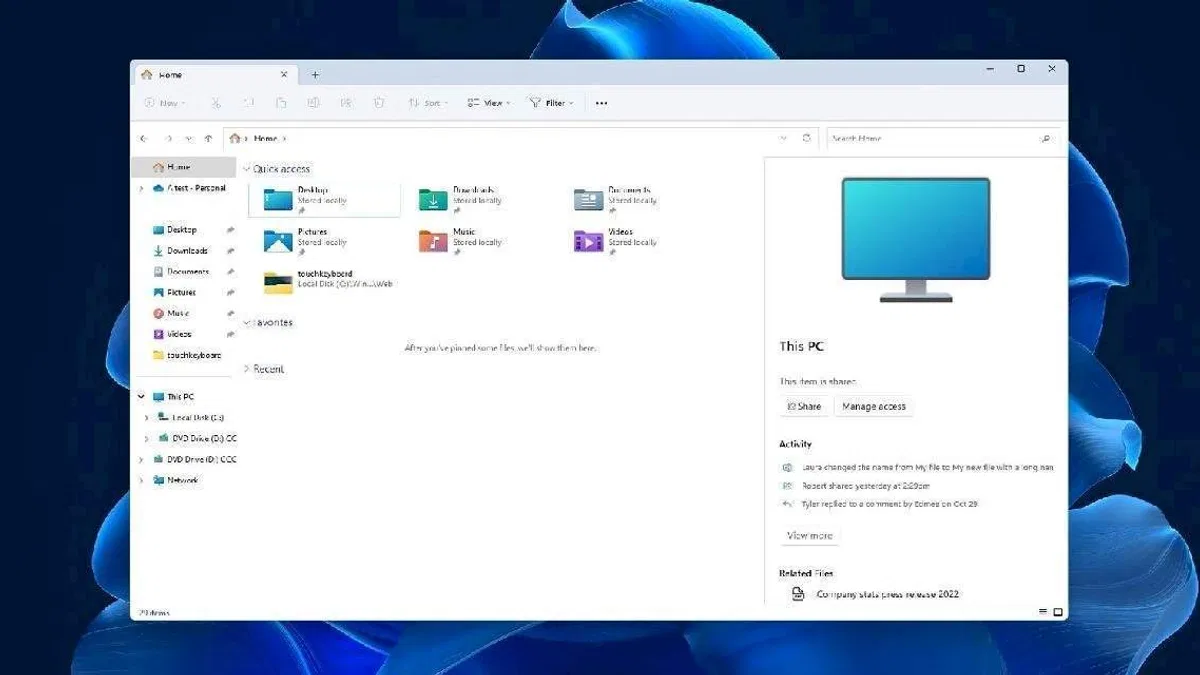Open the three-dot See more menu
Image resolution: width=1200 pixels, height=675 pixels.
[x=601, y=103]
